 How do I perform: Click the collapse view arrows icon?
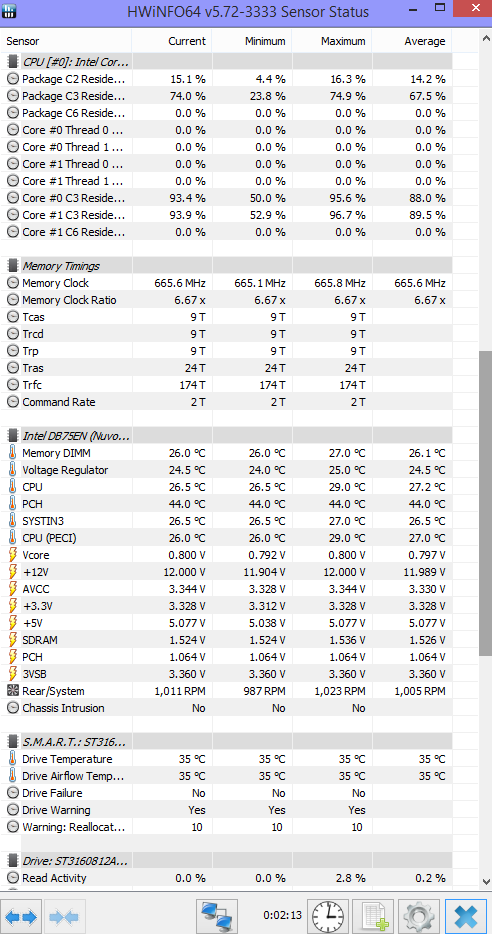point(66,916)
